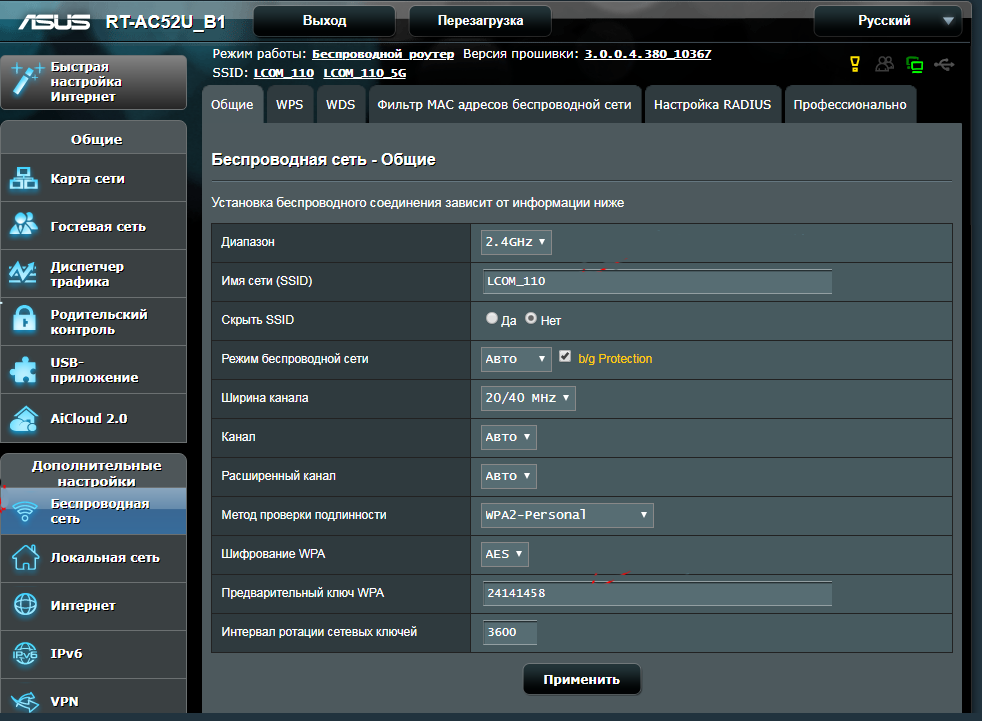
Task: Open the VPN section icon
Action: point(25,701)
